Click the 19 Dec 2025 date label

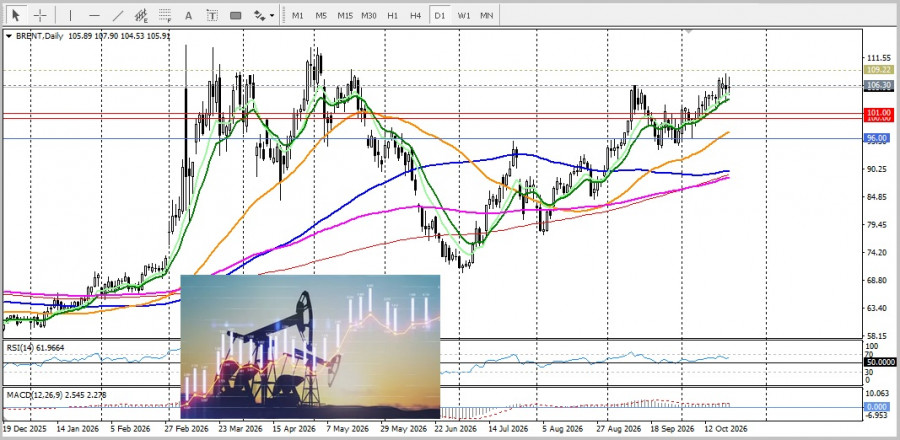pos(24,429)
